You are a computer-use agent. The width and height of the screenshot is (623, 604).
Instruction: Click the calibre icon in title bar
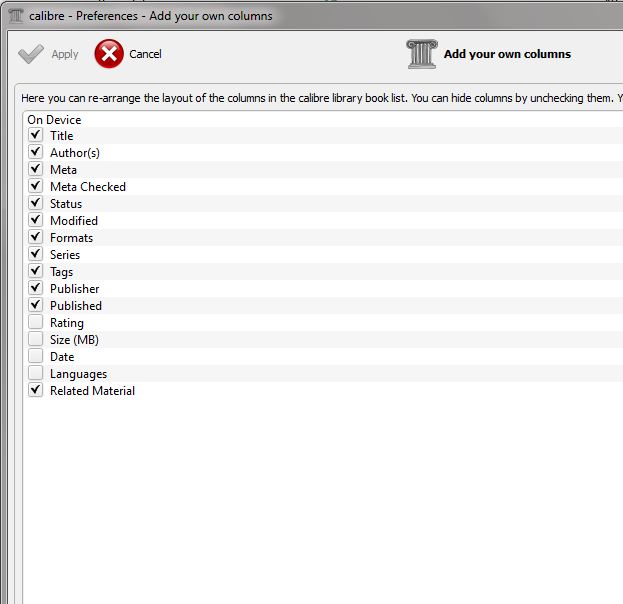click(x=16, y=16)
